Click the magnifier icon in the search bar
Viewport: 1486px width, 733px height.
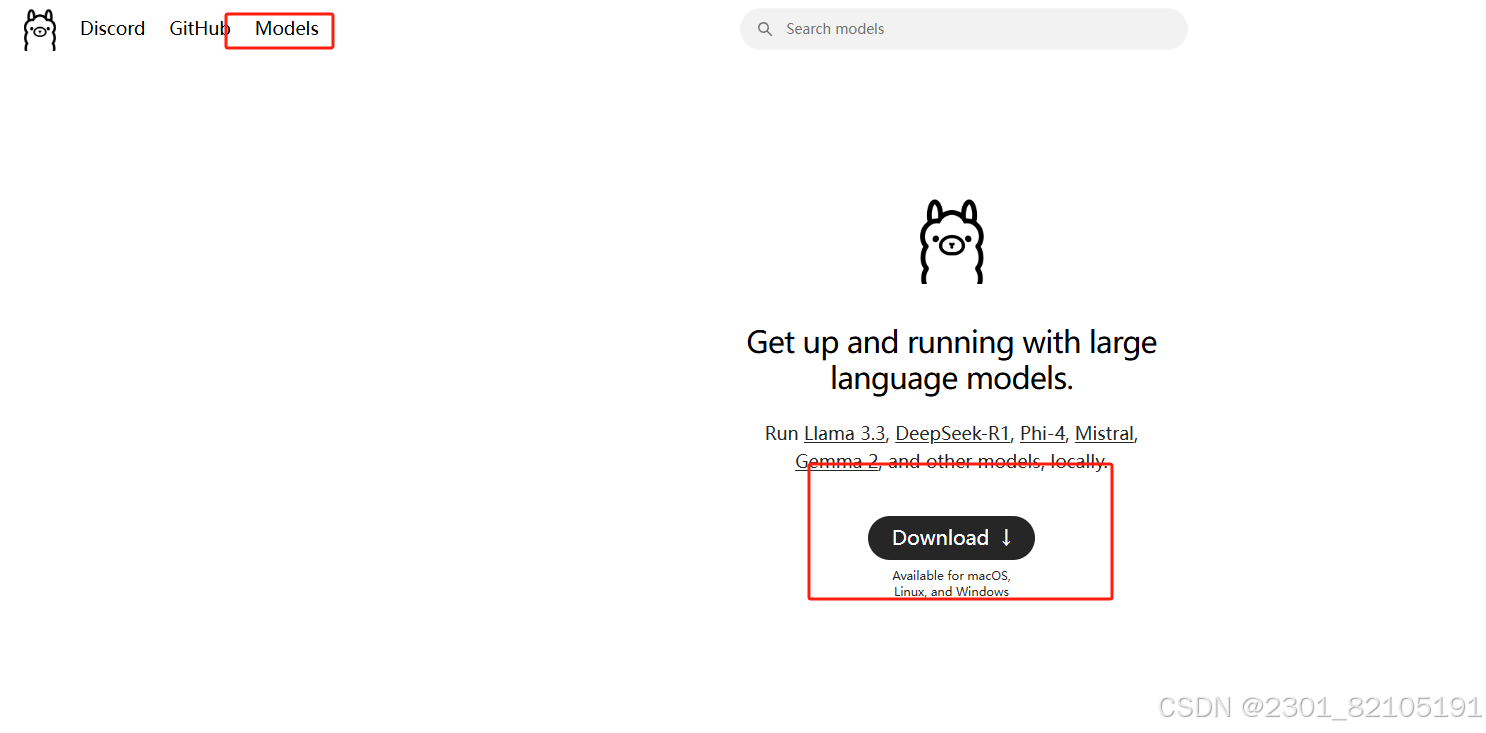(x=765, y=29)
